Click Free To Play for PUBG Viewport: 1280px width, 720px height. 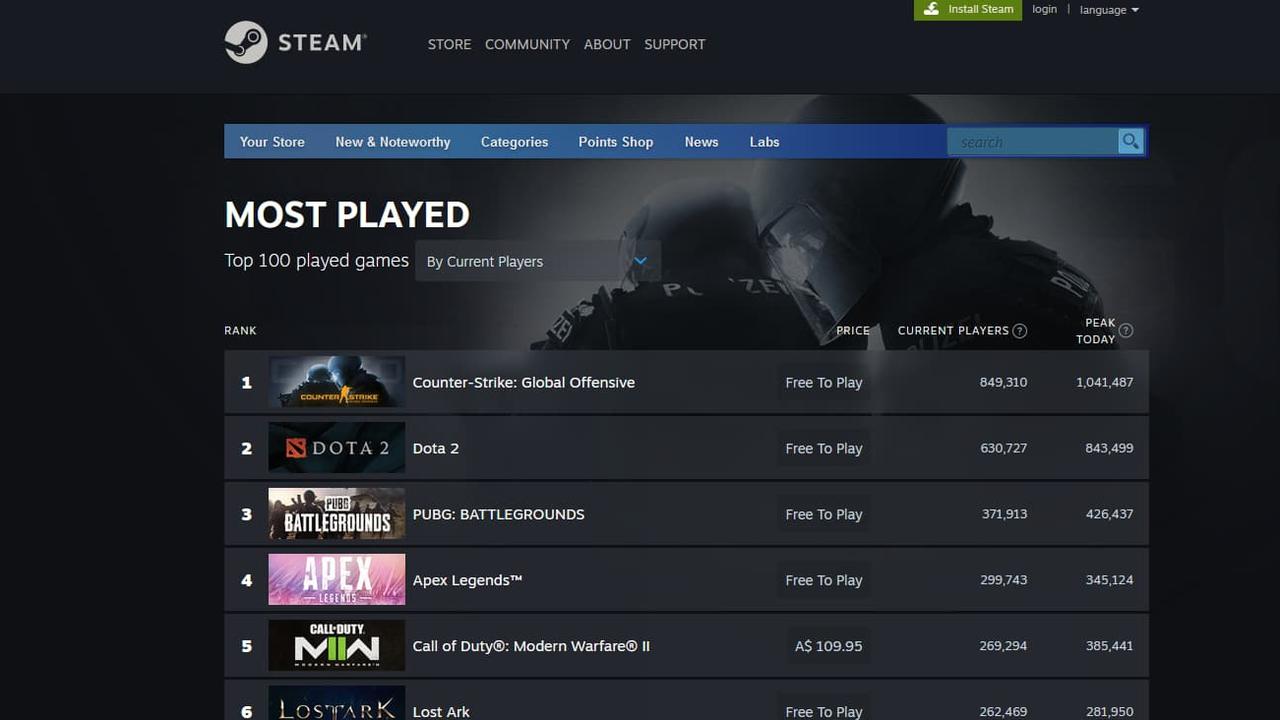824,514
